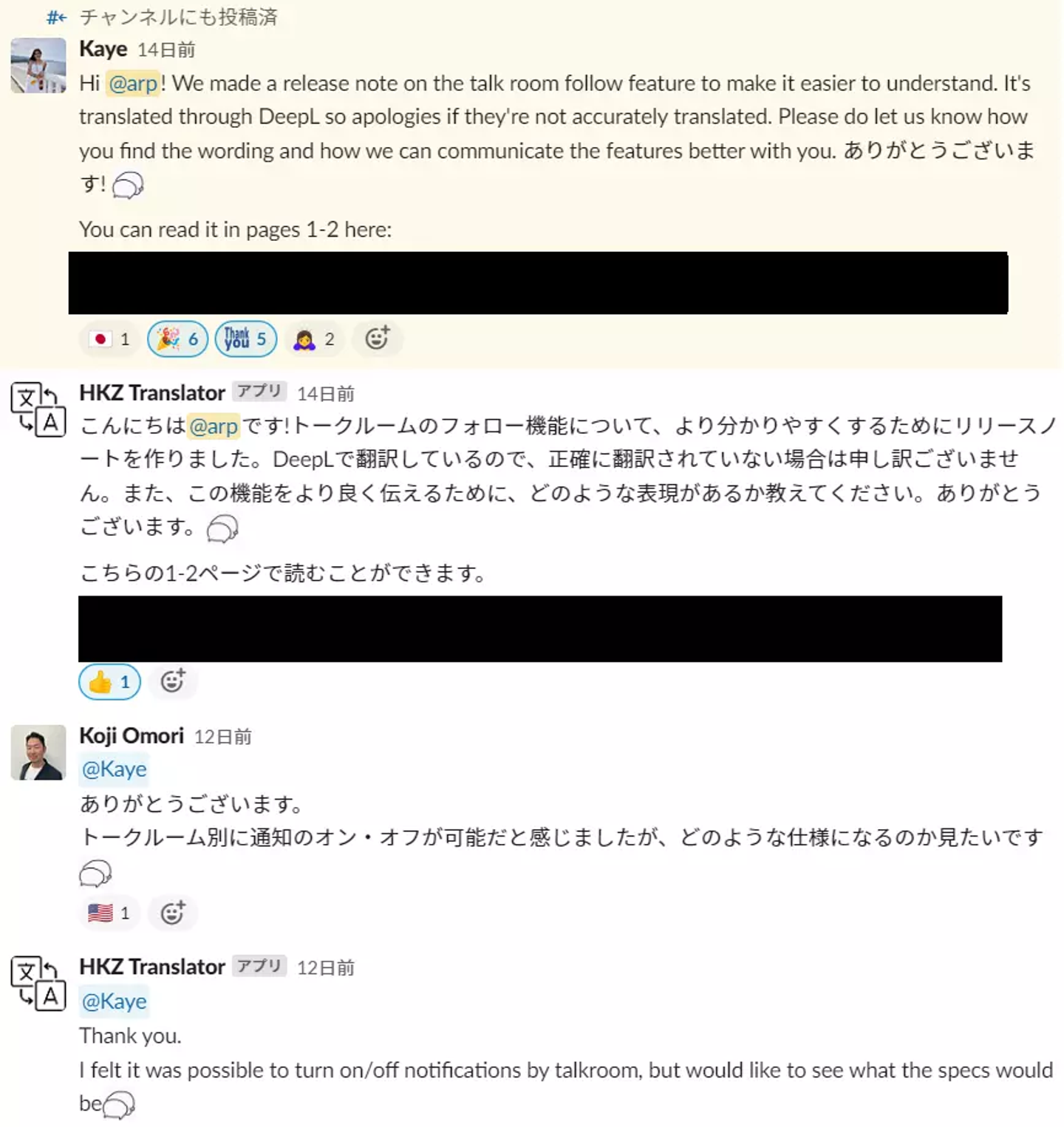Add a reaction to Kaye's message
Viewport: 1064px width, 1127px height.
378,339
